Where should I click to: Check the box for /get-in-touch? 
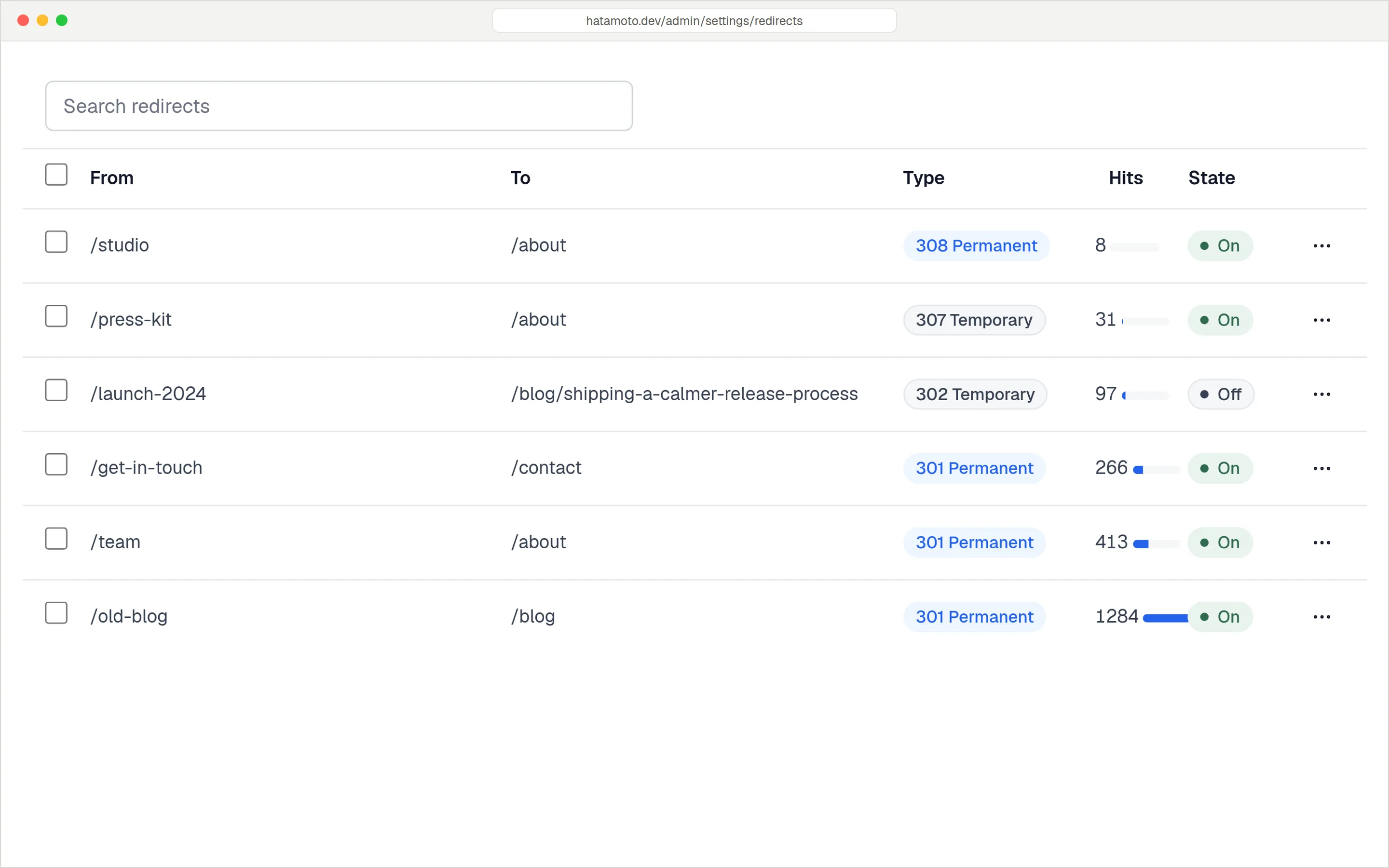(56, 464)
